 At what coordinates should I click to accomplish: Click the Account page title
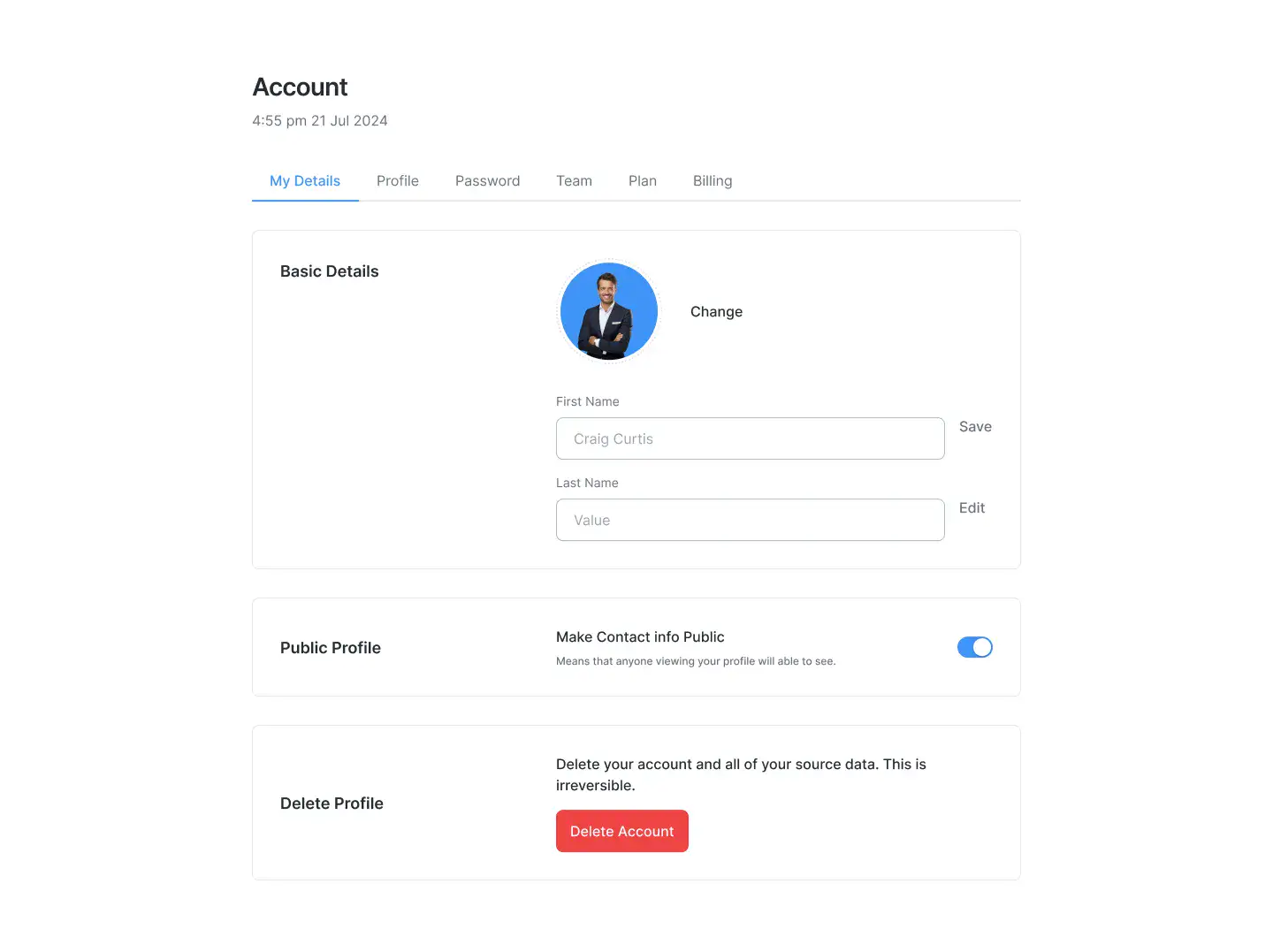pyautogui.click(x=300, y=87)
